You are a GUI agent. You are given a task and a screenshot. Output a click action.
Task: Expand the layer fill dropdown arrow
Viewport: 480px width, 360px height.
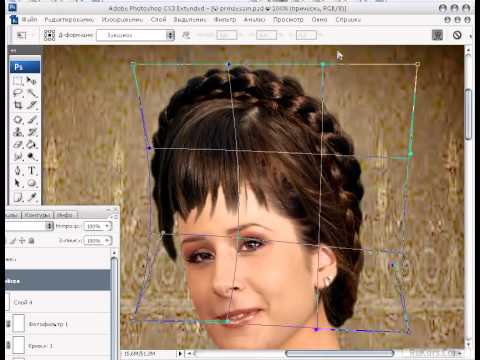pos(107,240)
